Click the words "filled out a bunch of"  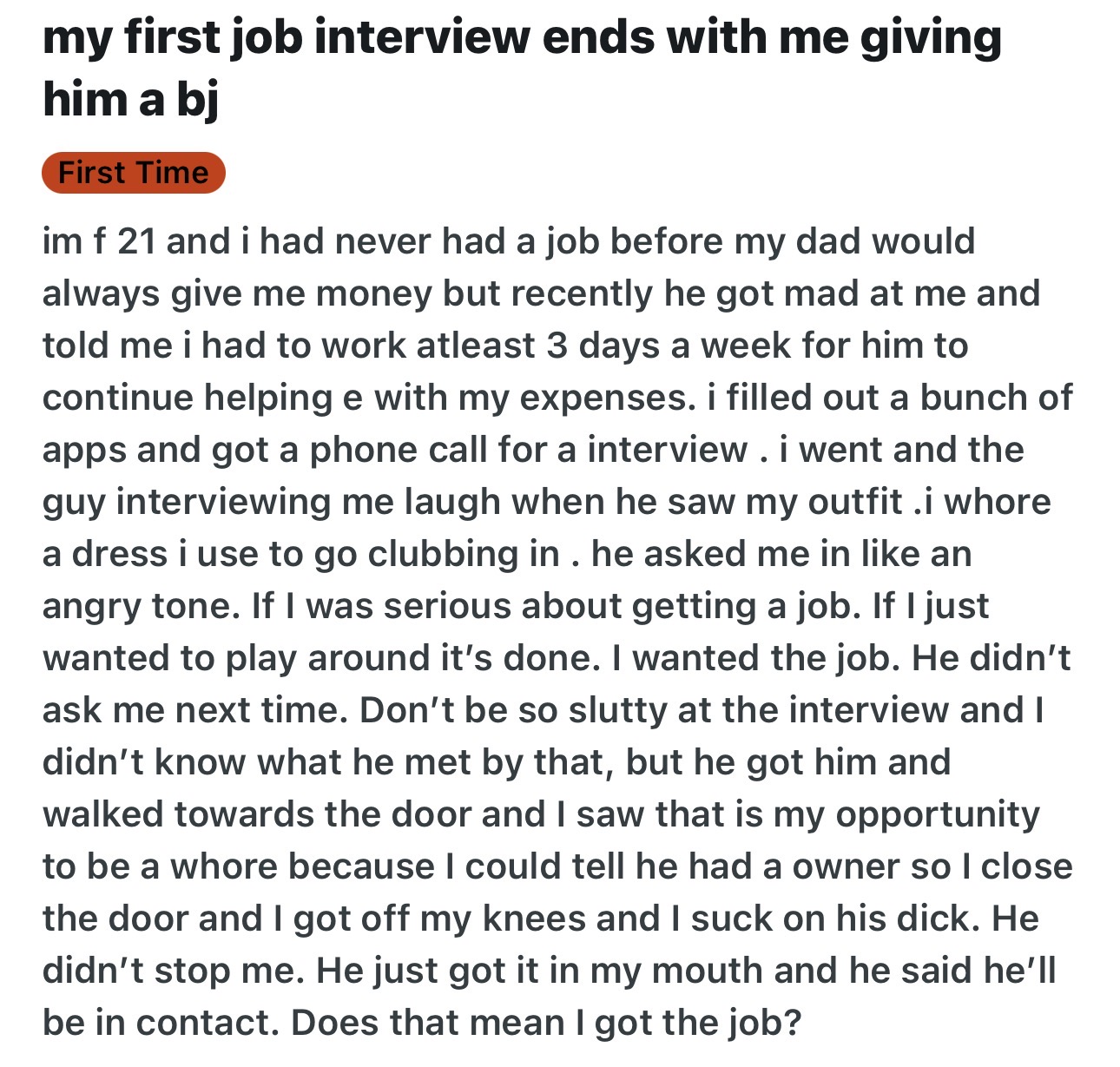[x=899, y=398]
